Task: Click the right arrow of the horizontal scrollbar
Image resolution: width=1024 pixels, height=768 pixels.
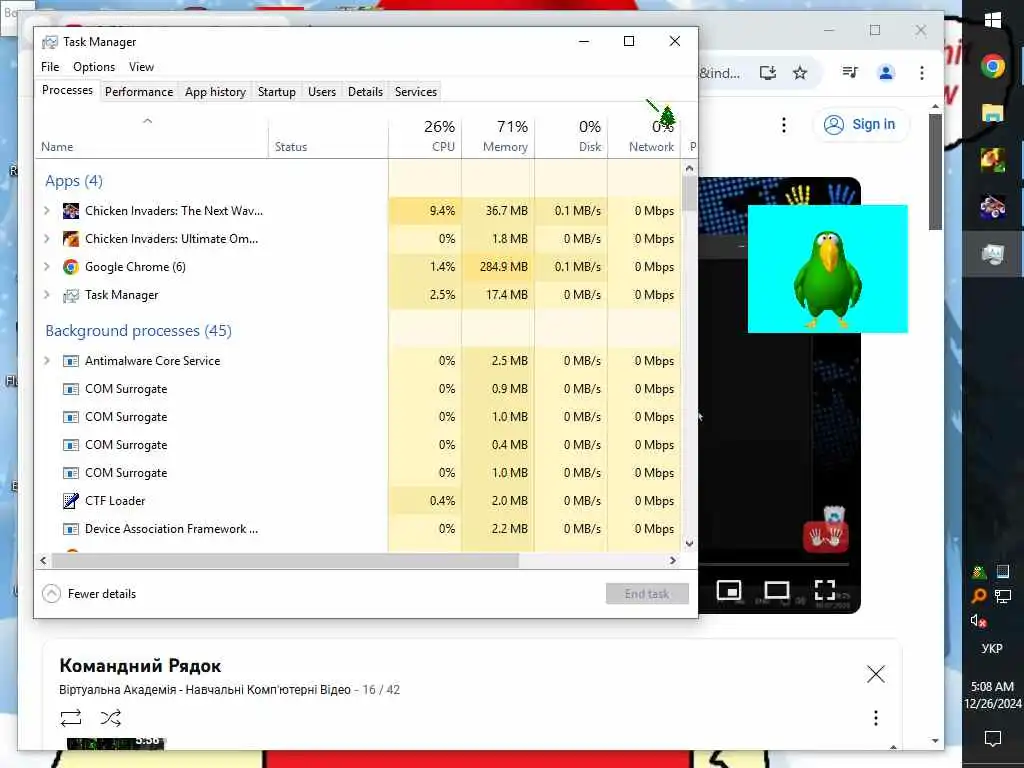Action: pos(673,560)
